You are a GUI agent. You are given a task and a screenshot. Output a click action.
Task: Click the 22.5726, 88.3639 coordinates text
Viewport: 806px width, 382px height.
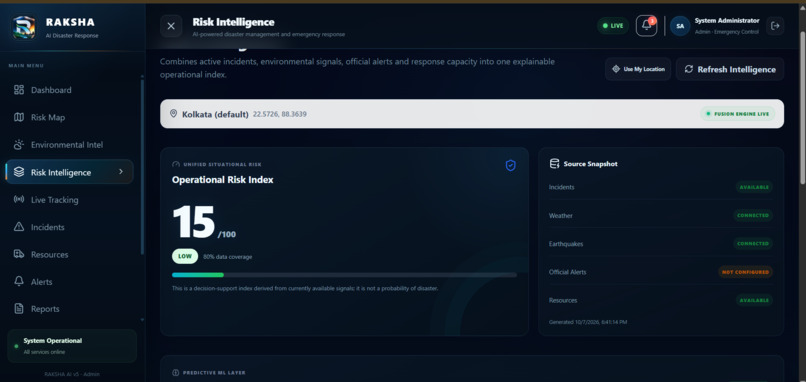click(x=280, y=114)
